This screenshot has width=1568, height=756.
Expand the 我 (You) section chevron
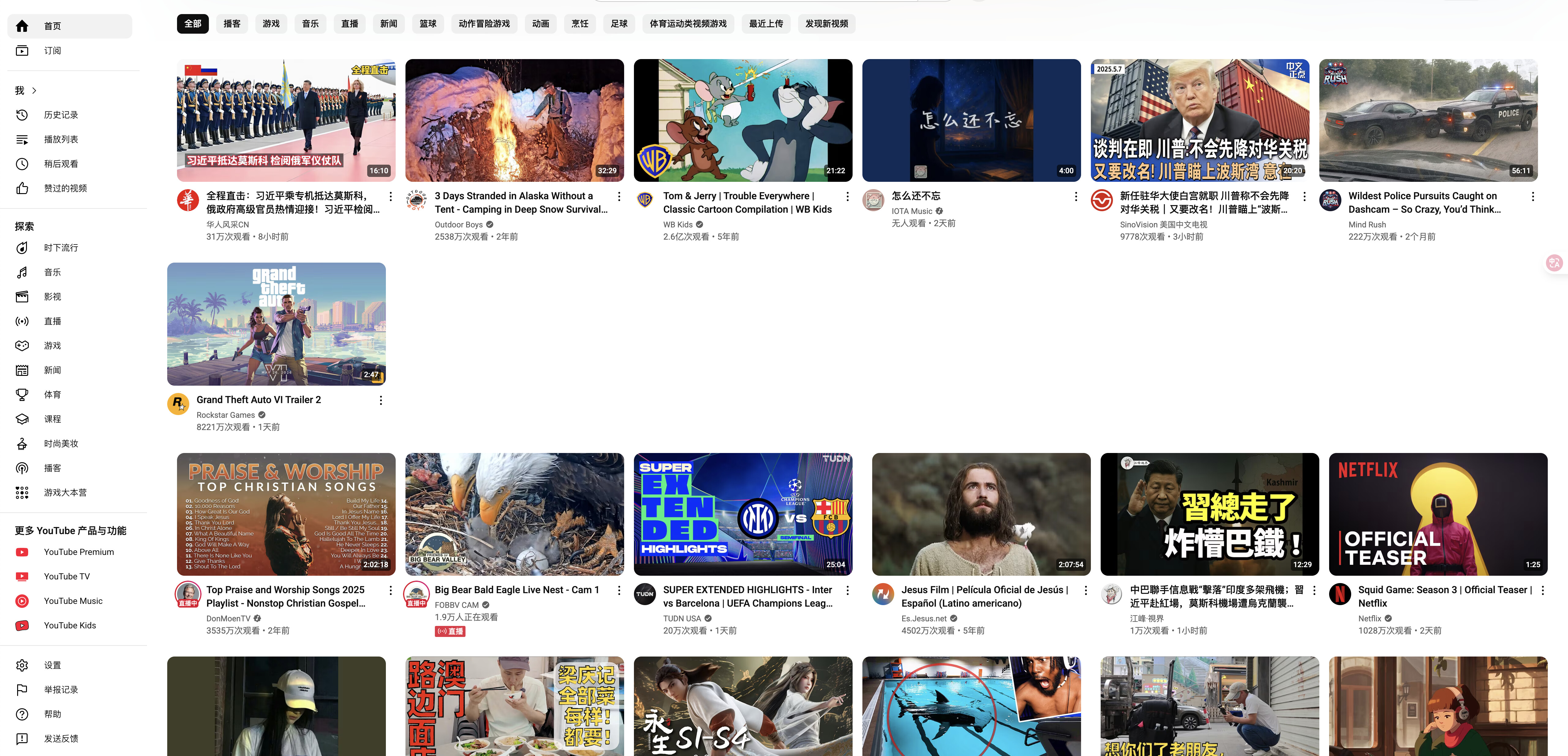[34, 91]
